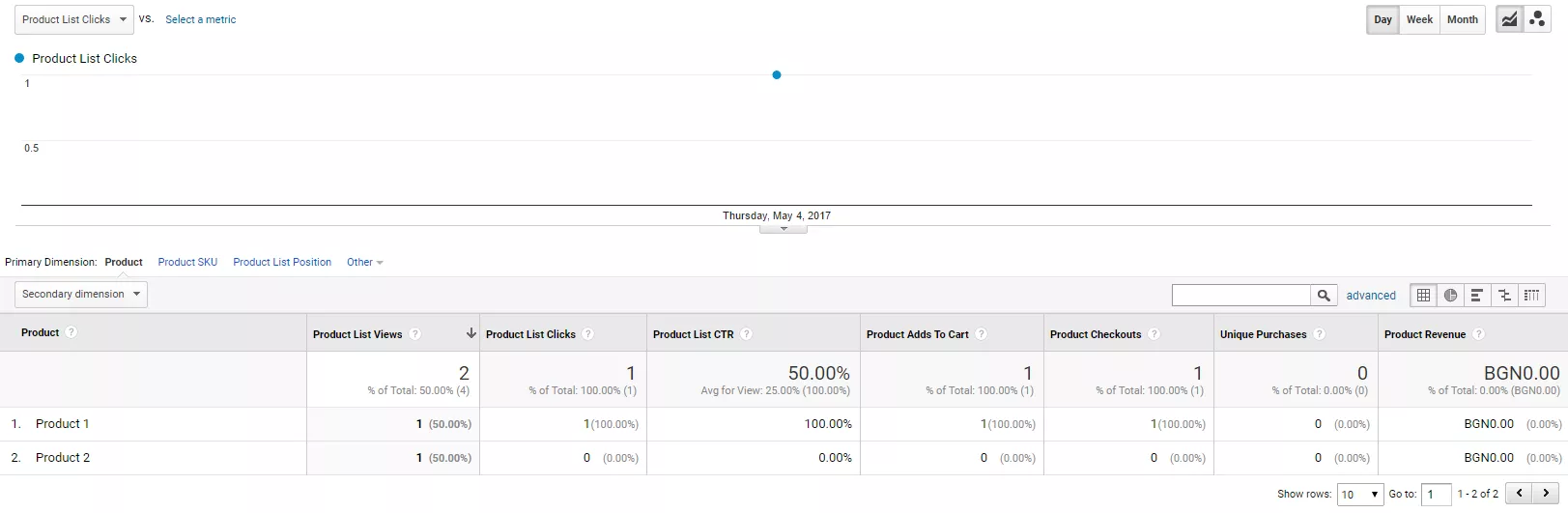Viewport: 1568px width, 513px height.
Task: Open the Product List Clicks metric dropdown
Action: 75,19
